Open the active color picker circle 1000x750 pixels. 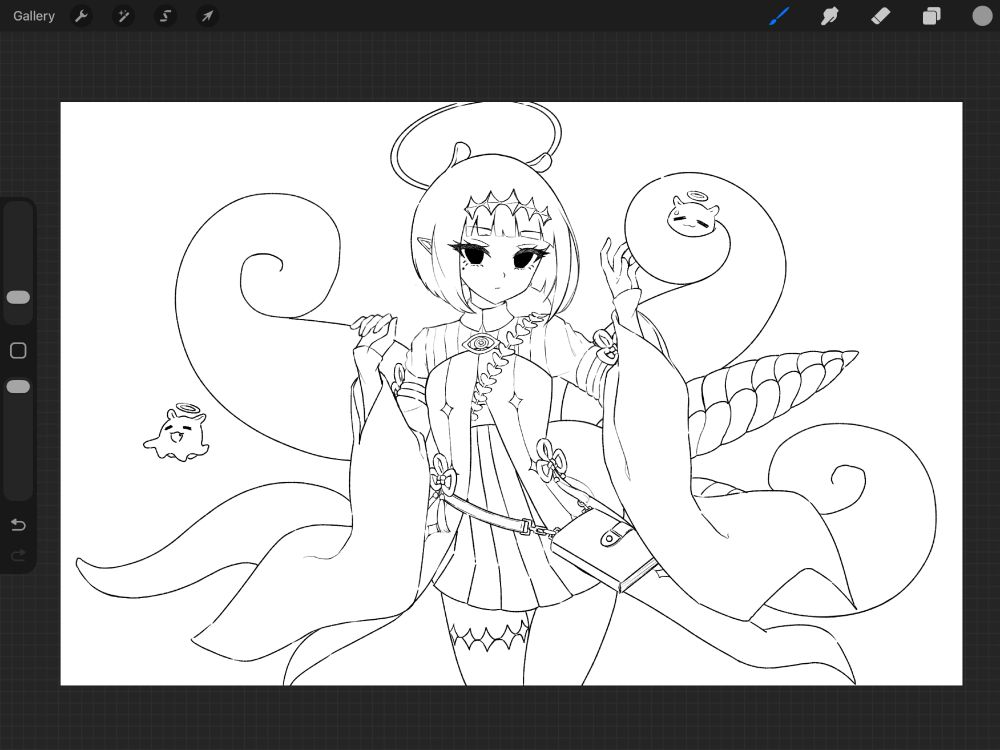coord(982,16)
